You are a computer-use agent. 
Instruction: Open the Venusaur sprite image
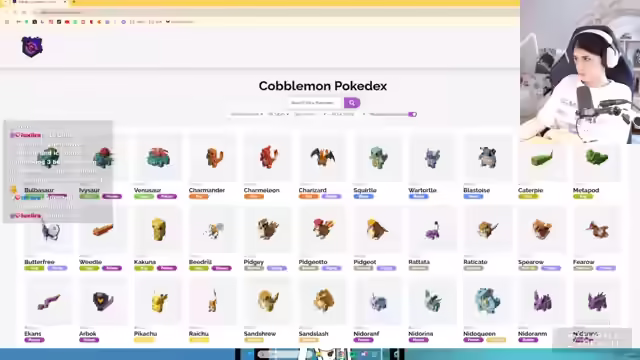tap(158, 158)
